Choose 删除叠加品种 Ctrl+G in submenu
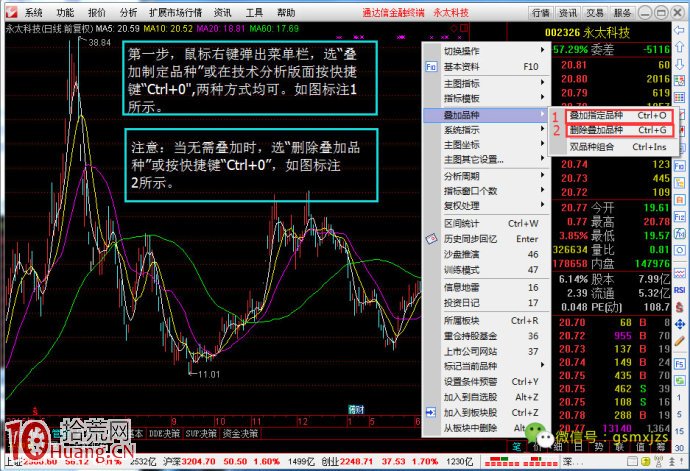This screenshot has height=471, width=690. pyautogui.click(x=618, y=130)
